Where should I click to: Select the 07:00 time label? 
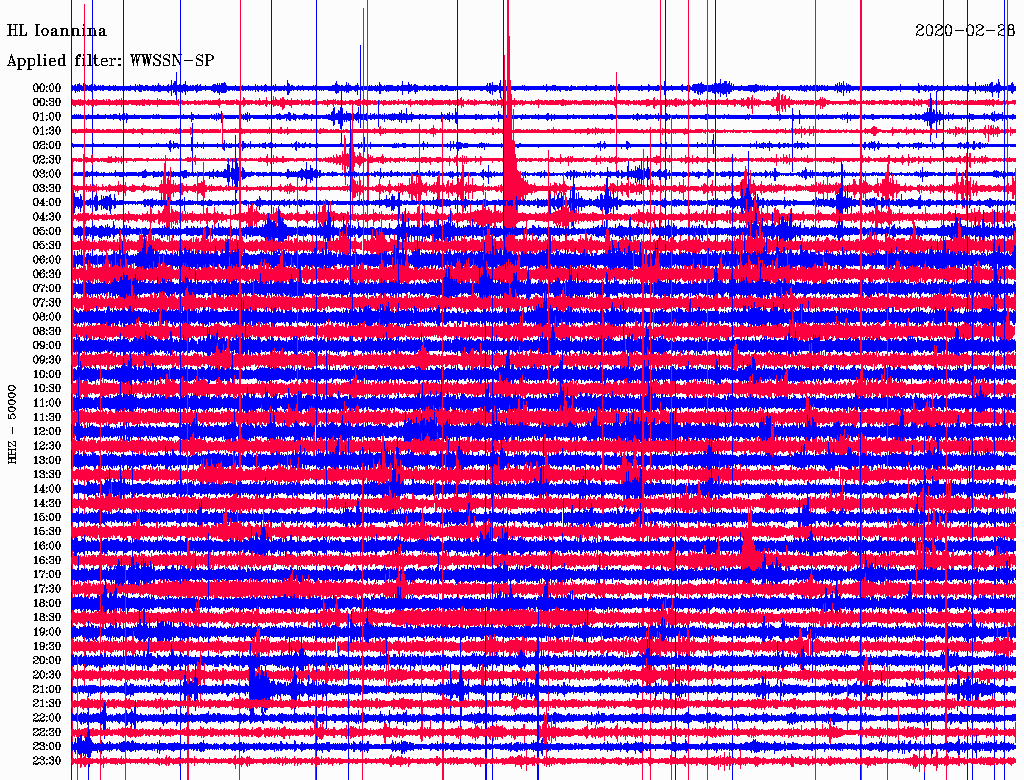pos(47,288)
